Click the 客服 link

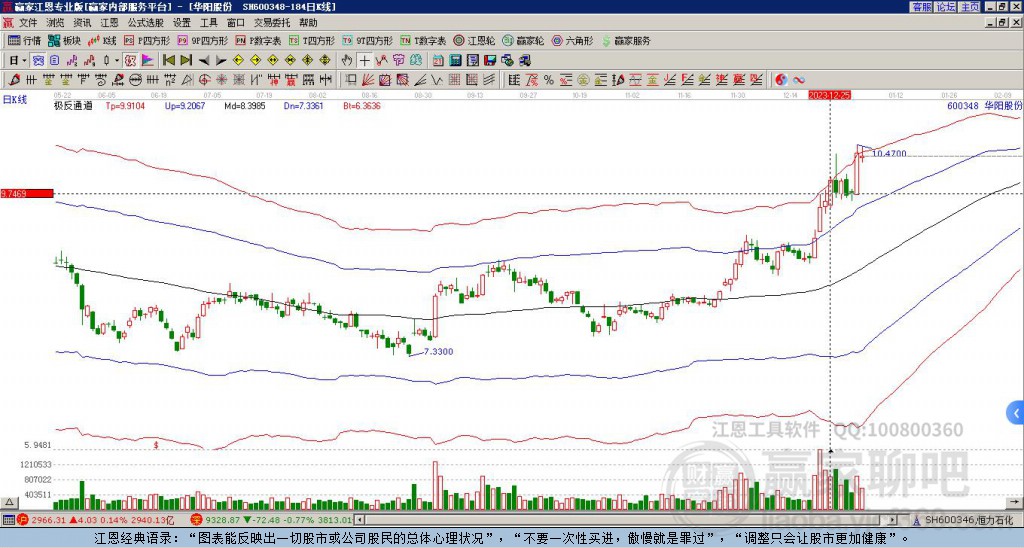pos(921,7)
